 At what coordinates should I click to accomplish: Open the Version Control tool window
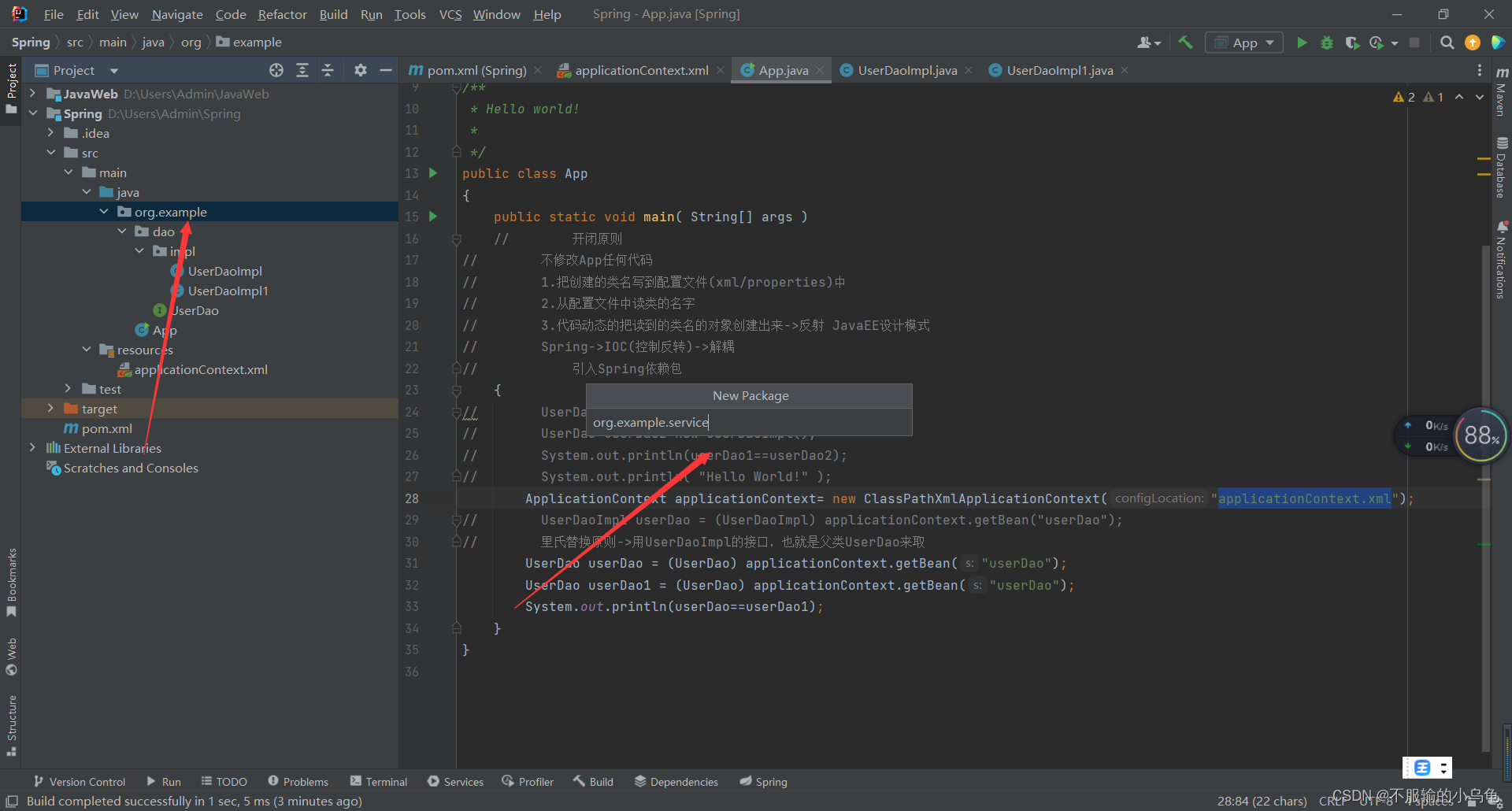coord(80,781)
